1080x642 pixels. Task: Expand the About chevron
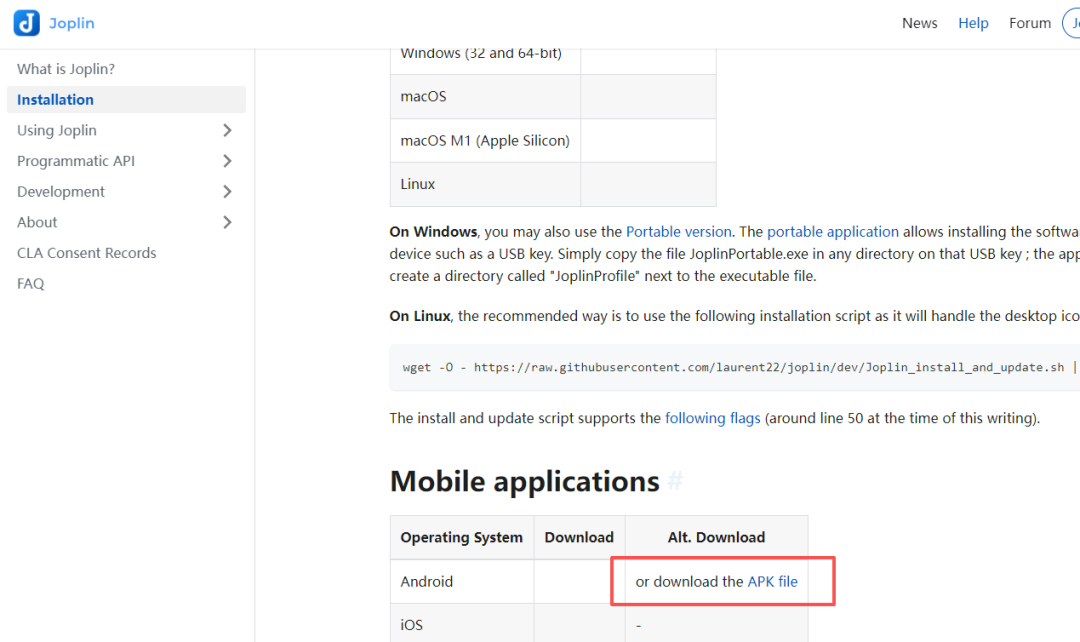(227, 222)
